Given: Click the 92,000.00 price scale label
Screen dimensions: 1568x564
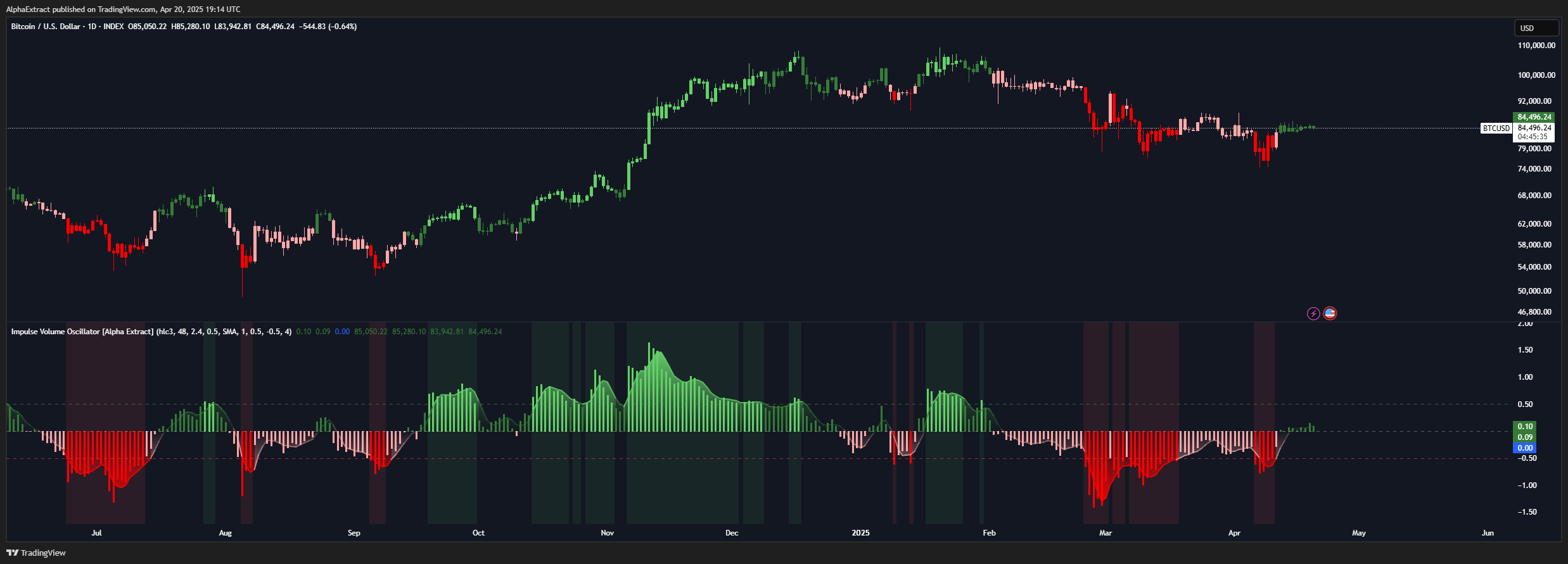Looking at the screenshot, I should (x=1534, y=101).
